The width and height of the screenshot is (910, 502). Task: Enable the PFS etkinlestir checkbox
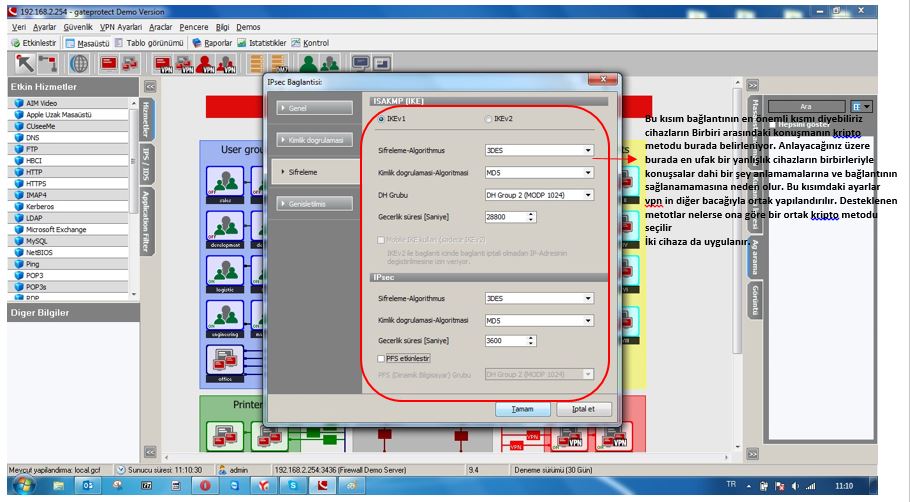pos(381,357)
